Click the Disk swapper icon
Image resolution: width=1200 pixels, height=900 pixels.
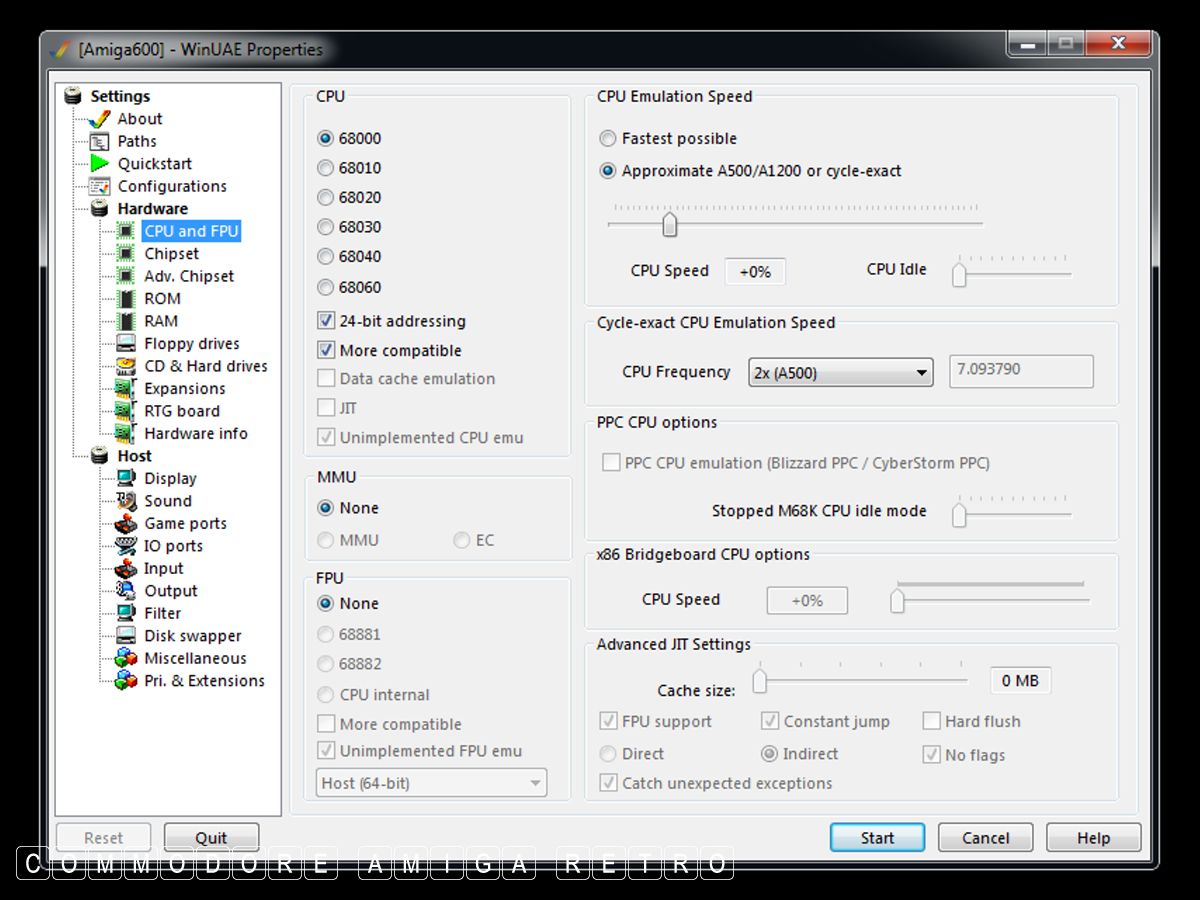126,636
